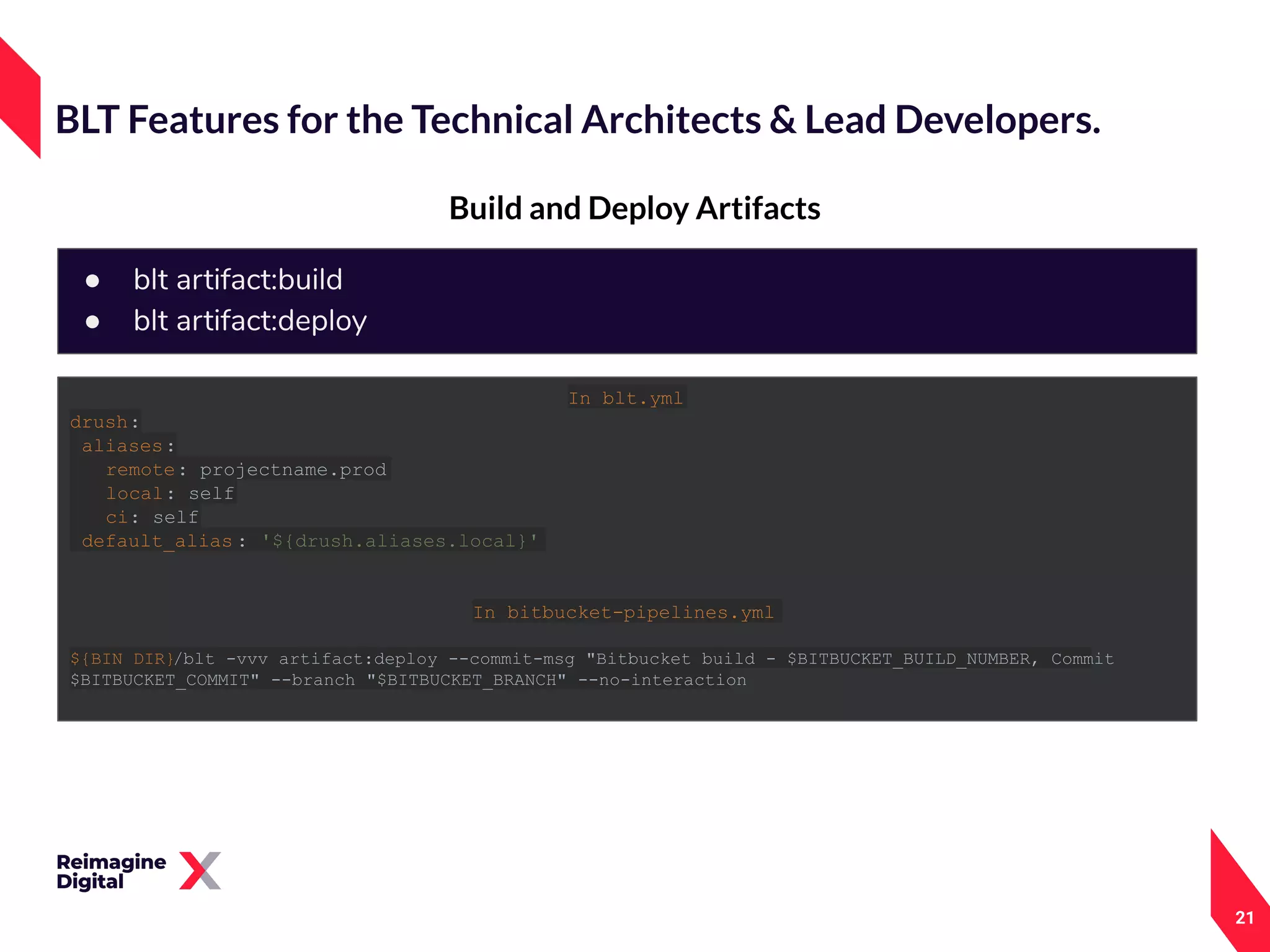Click the Reimagine Digital logo text

(111, 871)
